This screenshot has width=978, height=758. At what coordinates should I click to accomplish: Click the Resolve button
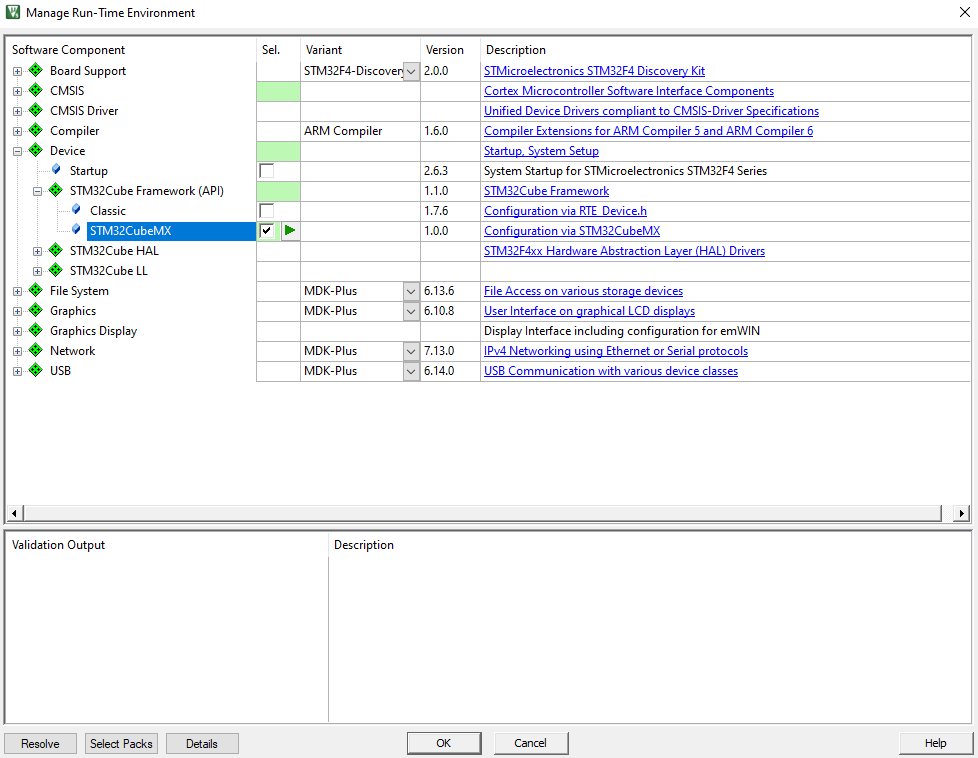point(41,743)
